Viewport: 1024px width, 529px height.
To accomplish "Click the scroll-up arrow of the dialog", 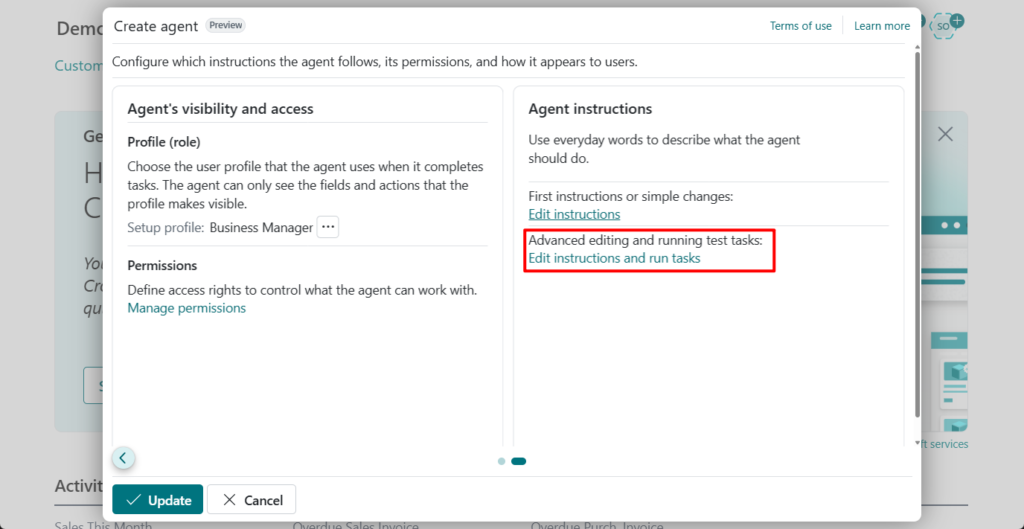I will [917, 47].
